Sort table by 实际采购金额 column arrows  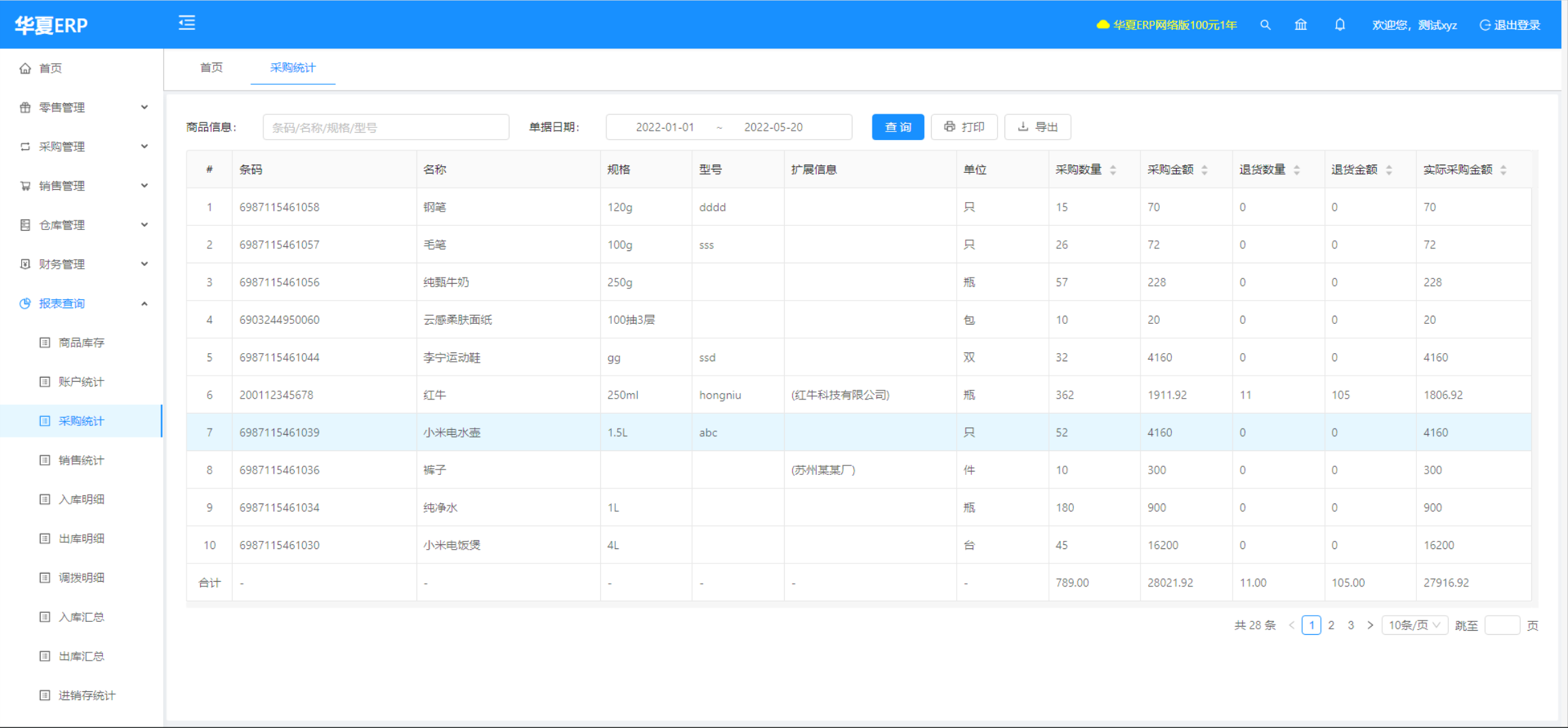(1503, 170)
